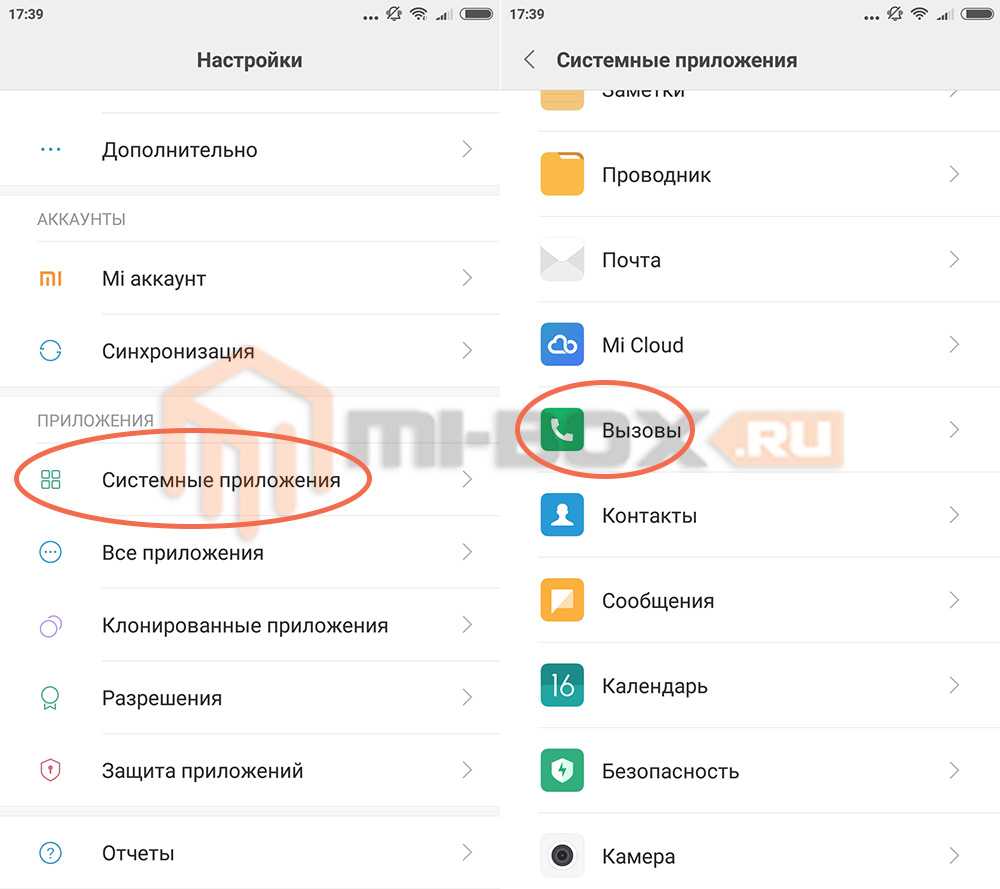Tap the Календарь icon showing 16

click(562, 685)
